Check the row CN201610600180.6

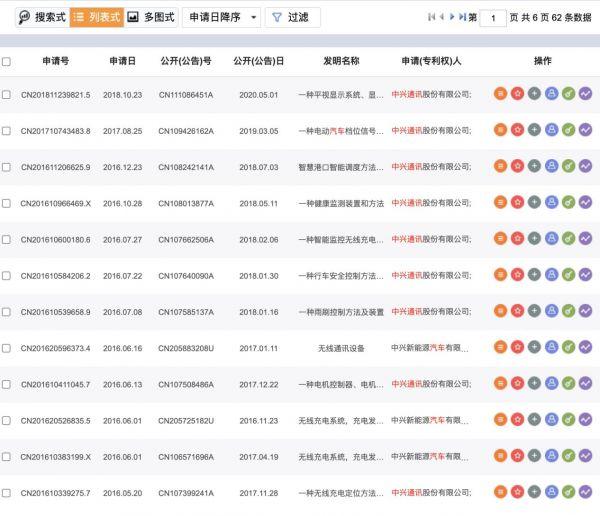pyautogui.click(x=6, y=240)
